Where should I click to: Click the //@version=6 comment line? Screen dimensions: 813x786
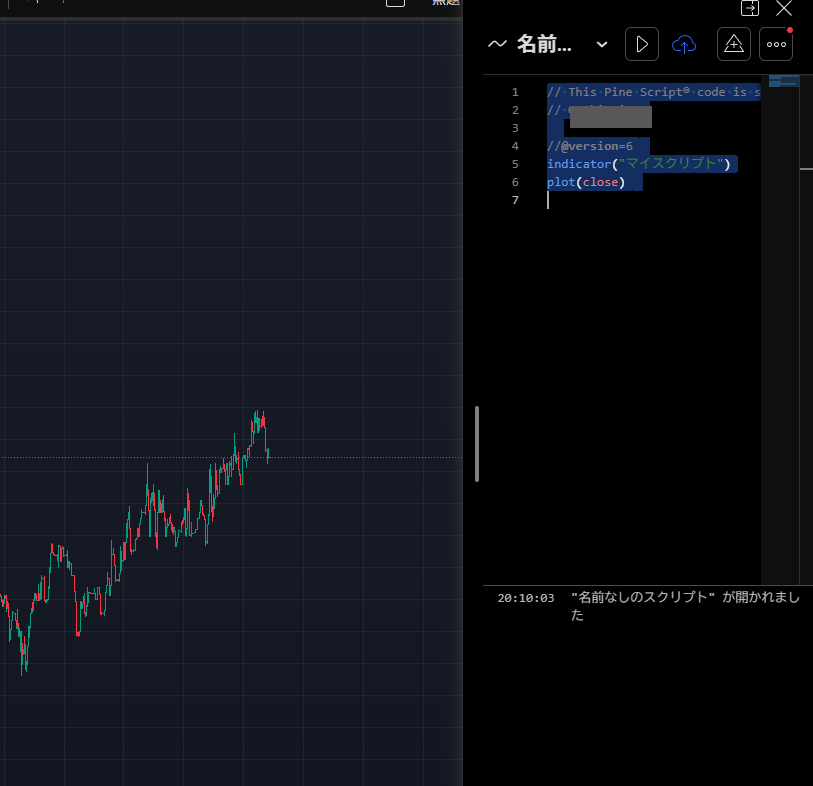[590, 146]
